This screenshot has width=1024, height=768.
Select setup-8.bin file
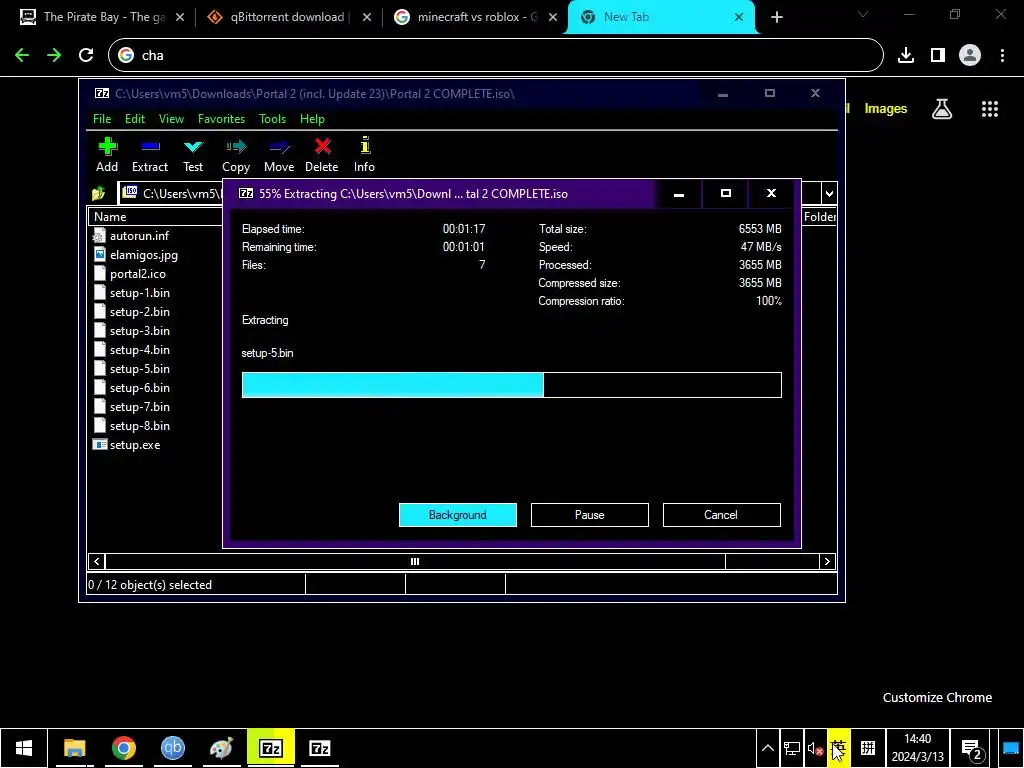click(x=140, y=425)
